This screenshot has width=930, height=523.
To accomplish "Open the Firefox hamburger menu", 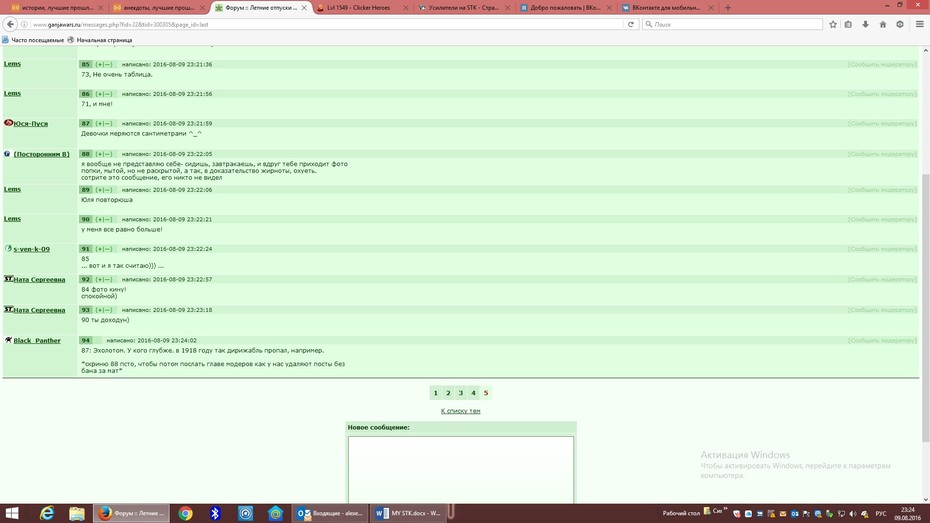I will point(919,24).
